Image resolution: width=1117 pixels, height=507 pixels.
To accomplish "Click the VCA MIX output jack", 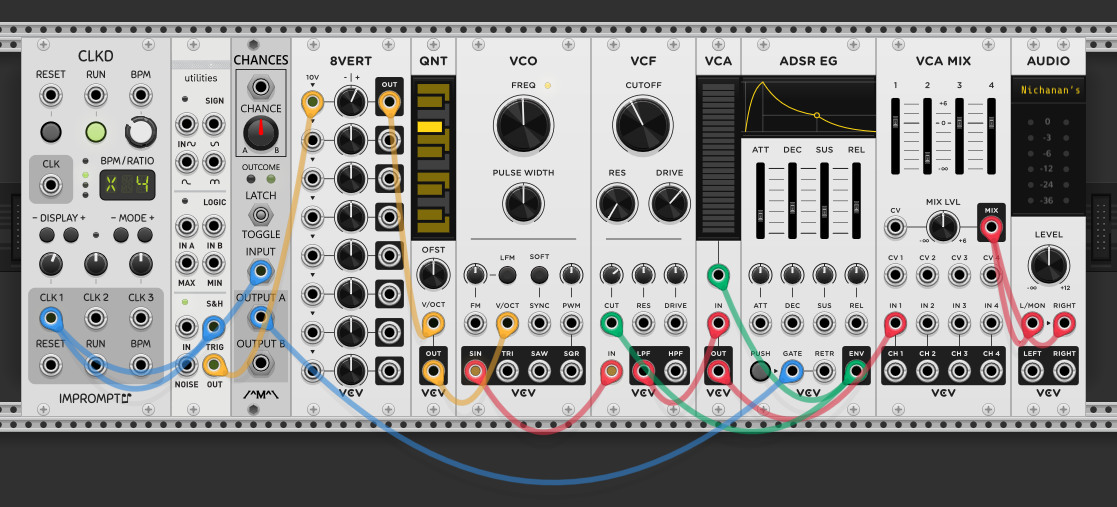I will click(991, 228).
